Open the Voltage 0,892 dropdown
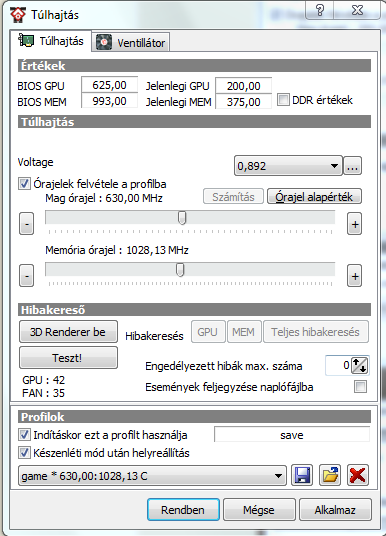 coord(288,166)
